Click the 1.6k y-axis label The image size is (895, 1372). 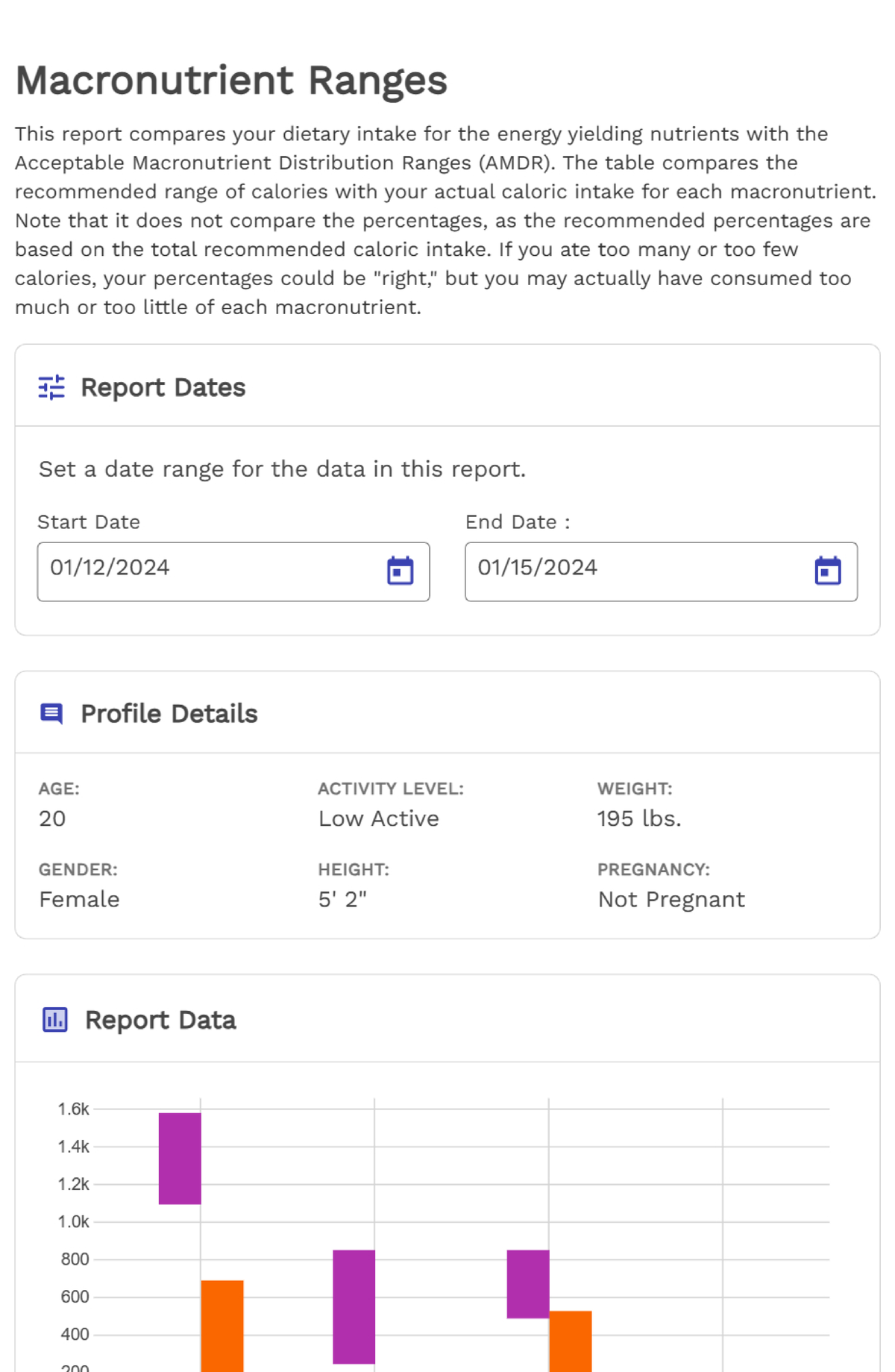[74, 1109]
